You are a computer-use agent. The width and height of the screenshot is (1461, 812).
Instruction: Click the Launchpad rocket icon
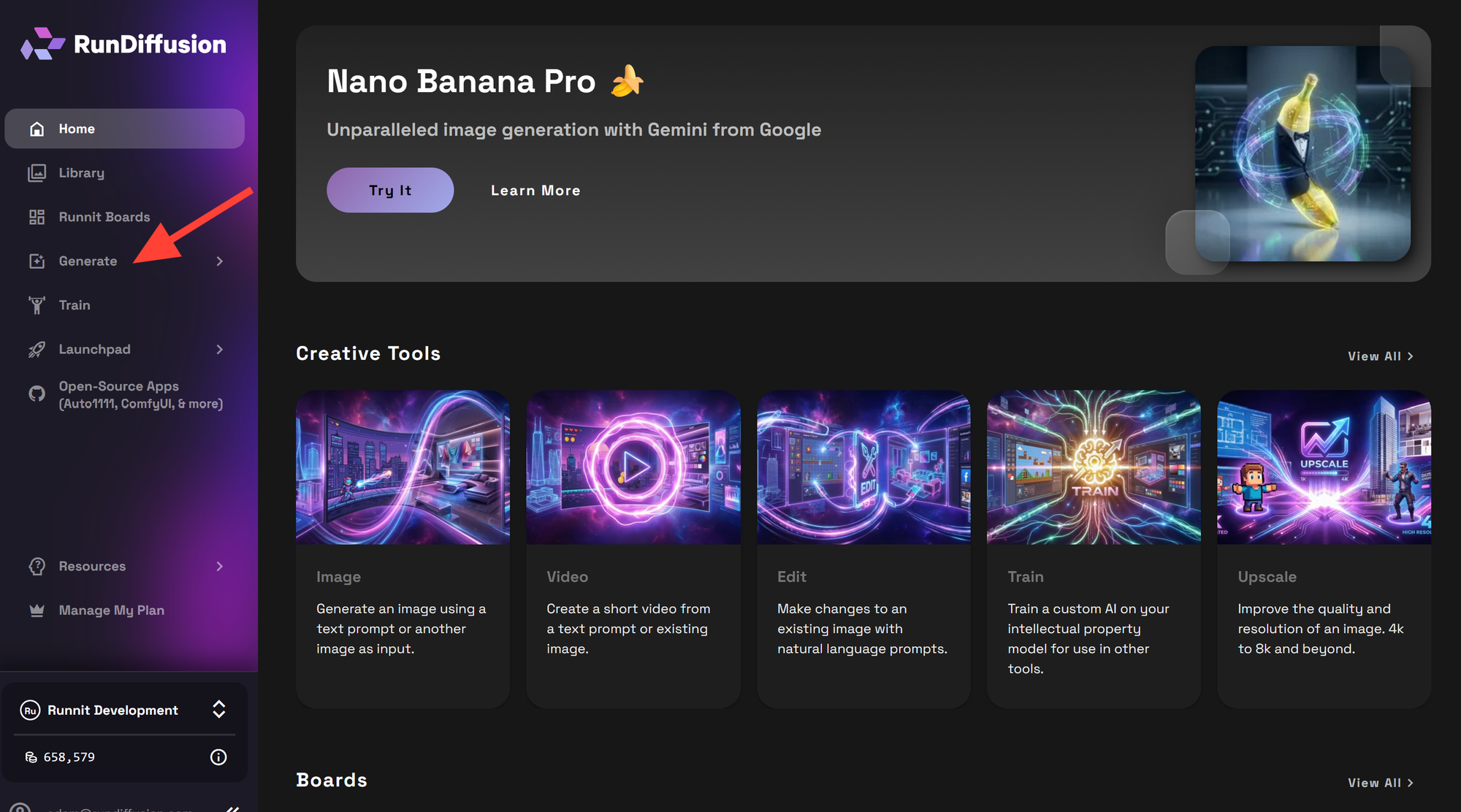(x=37, y=350)
